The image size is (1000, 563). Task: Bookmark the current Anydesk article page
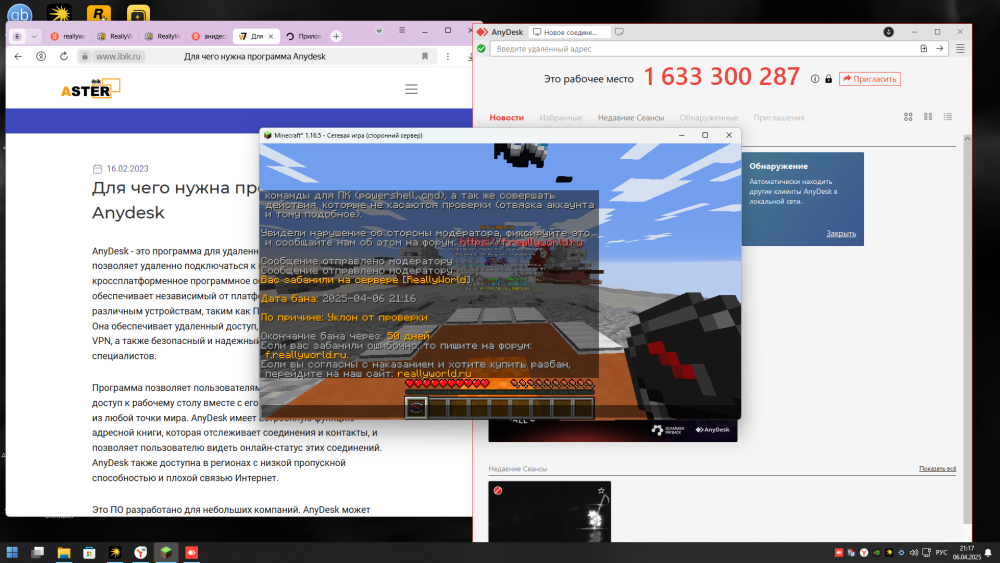425,56
